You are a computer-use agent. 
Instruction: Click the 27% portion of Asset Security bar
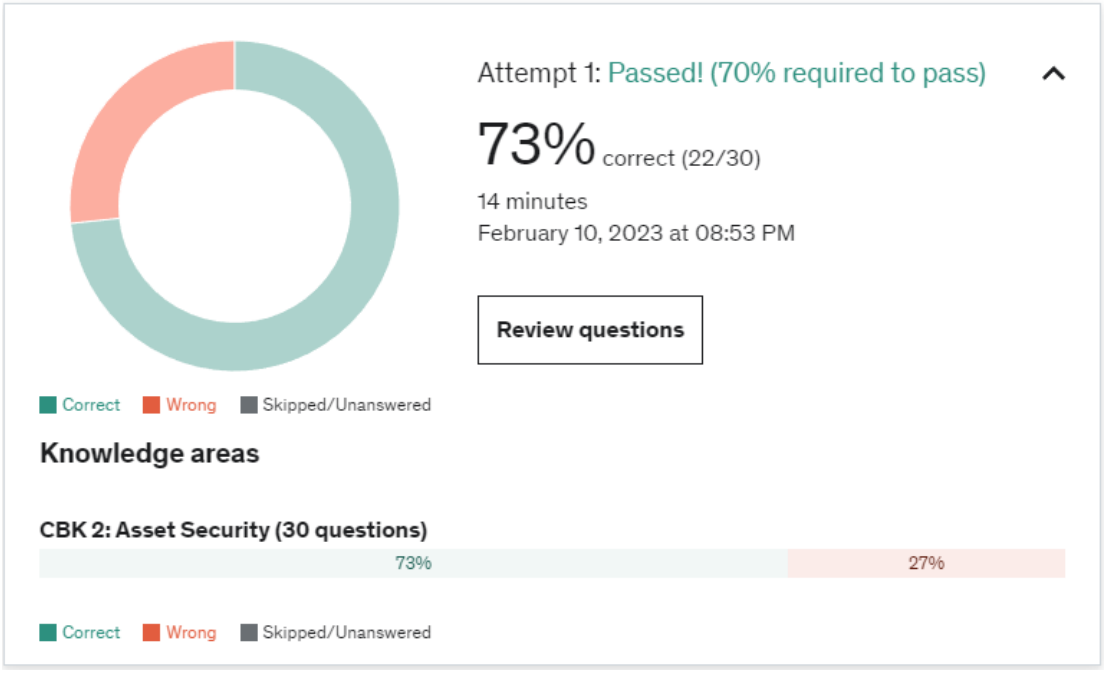pos(926,563)
